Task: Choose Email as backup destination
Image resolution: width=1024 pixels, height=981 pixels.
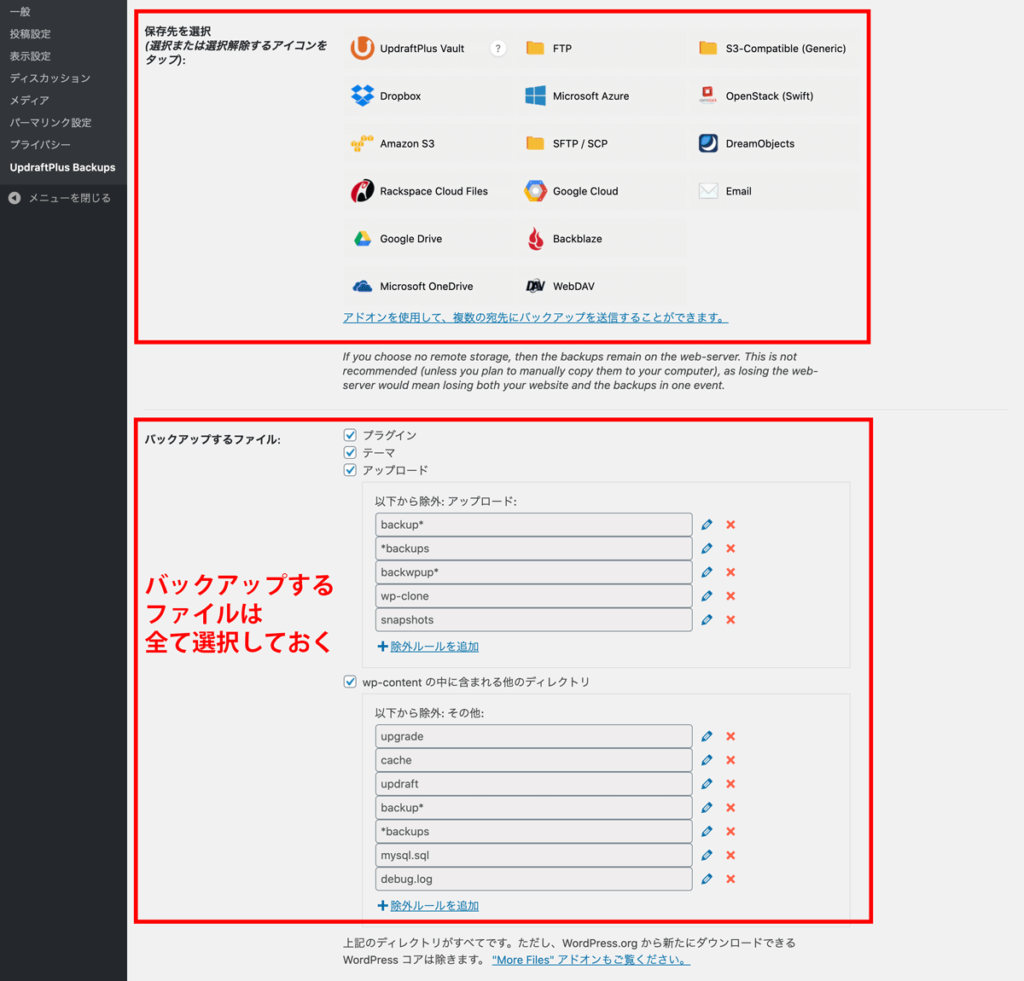Action: coord(774,191)
